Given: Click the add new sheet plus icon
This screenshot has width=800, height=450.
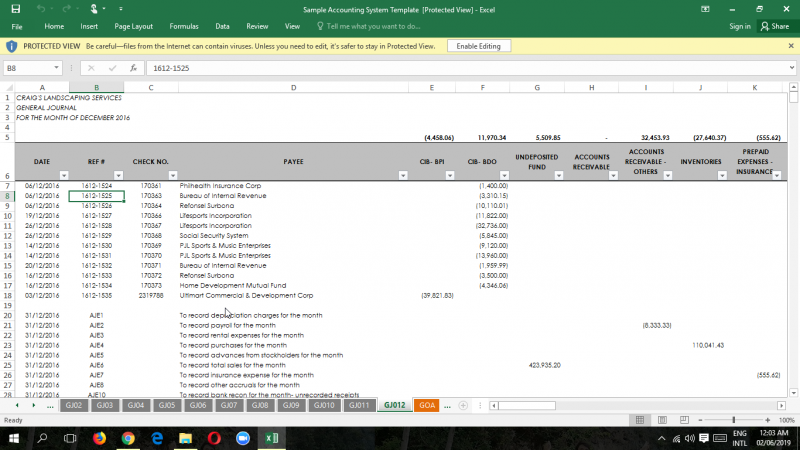Looking at the screenshot, I should click(462, 405).
